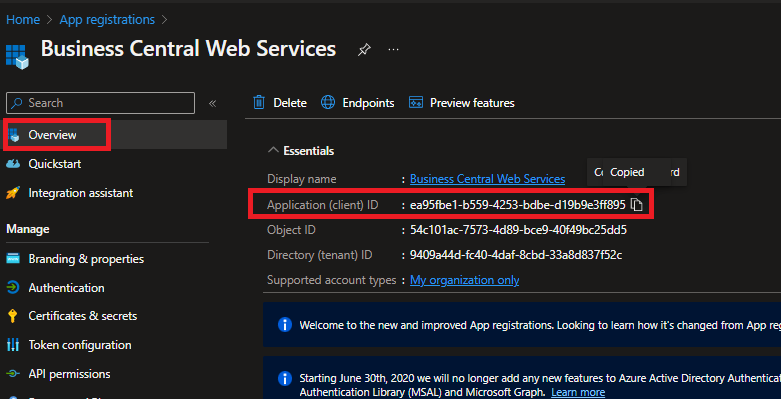
Task: Click the Quickstart cloud icon
Action: pos(13,164)
